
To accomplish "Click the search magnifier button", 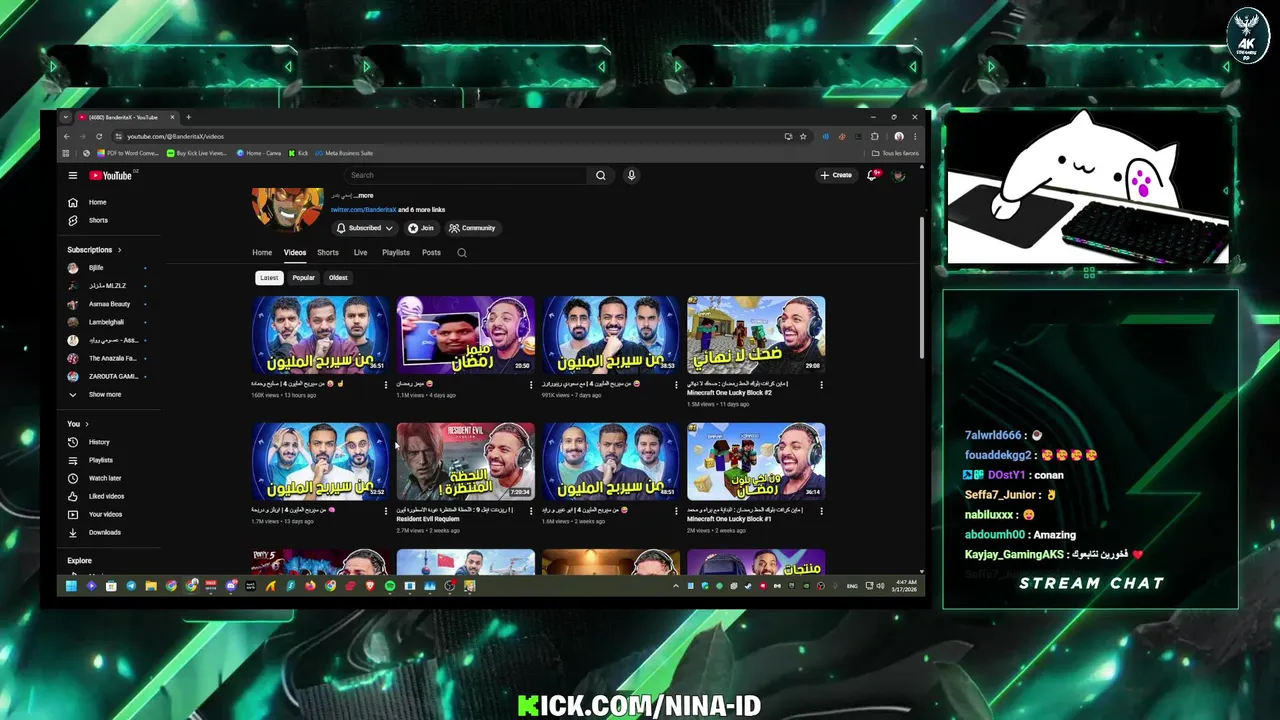I will click(601, 175).
